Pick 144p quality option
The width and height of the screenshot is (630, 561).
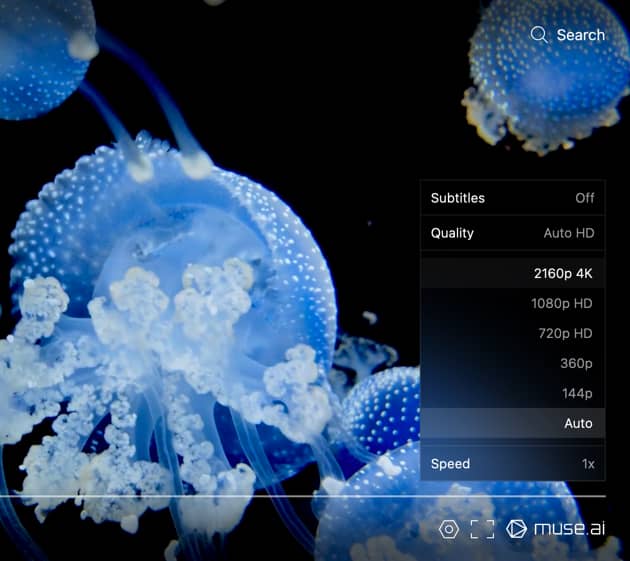513,393
